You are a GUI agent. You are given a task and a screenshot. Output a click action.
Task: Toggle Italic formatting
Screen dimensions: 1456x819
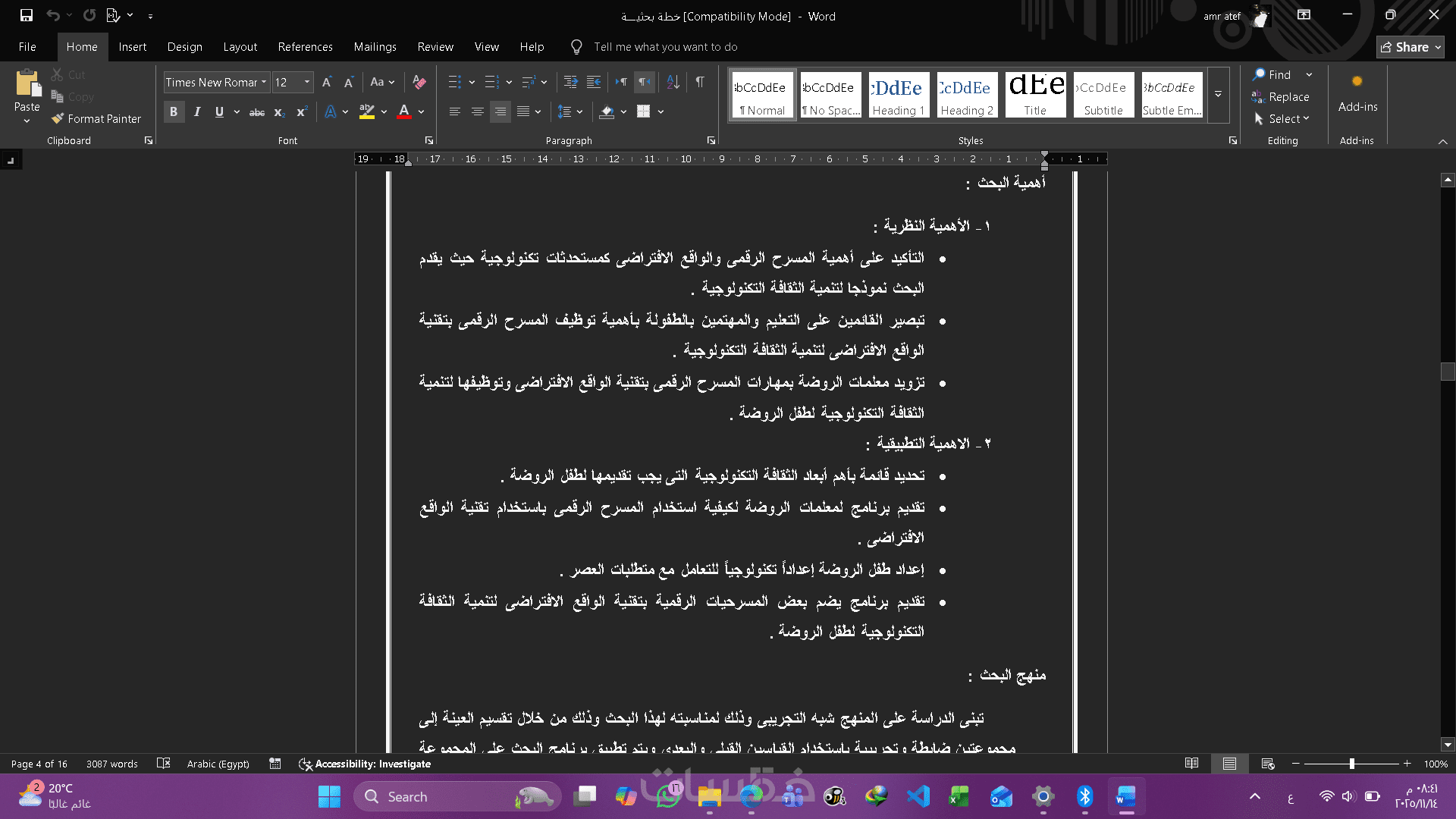pos(197,111)
